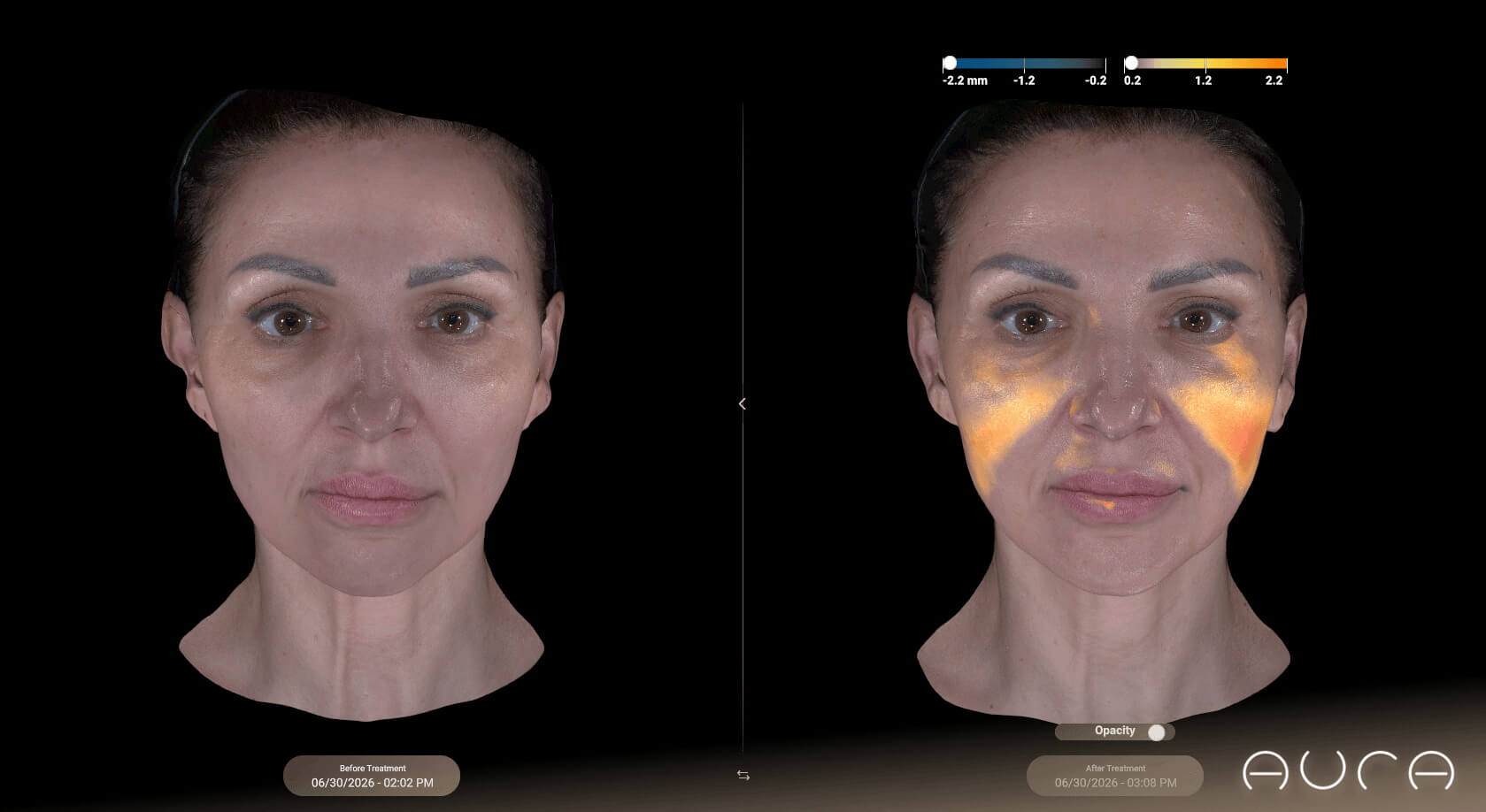Click the blue negative-scale slider knob
The height and width of the screenshot is (812, 1486).
[950, 63]
